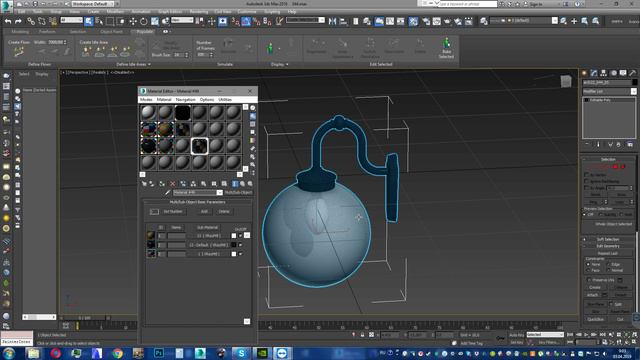Click Get Material in Material Editor

point(144,184)
